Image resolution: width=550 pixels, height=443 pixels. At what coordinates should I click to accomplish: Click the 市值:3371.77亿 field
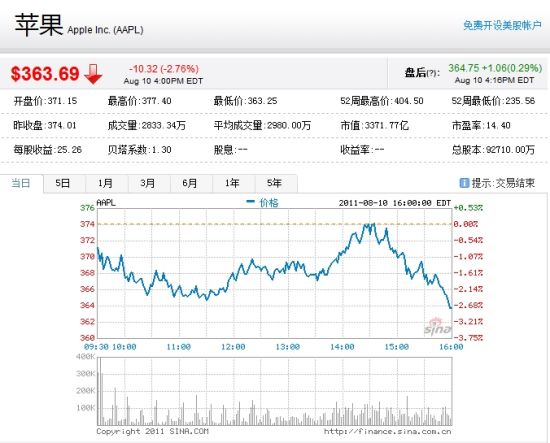click(375, 125)
